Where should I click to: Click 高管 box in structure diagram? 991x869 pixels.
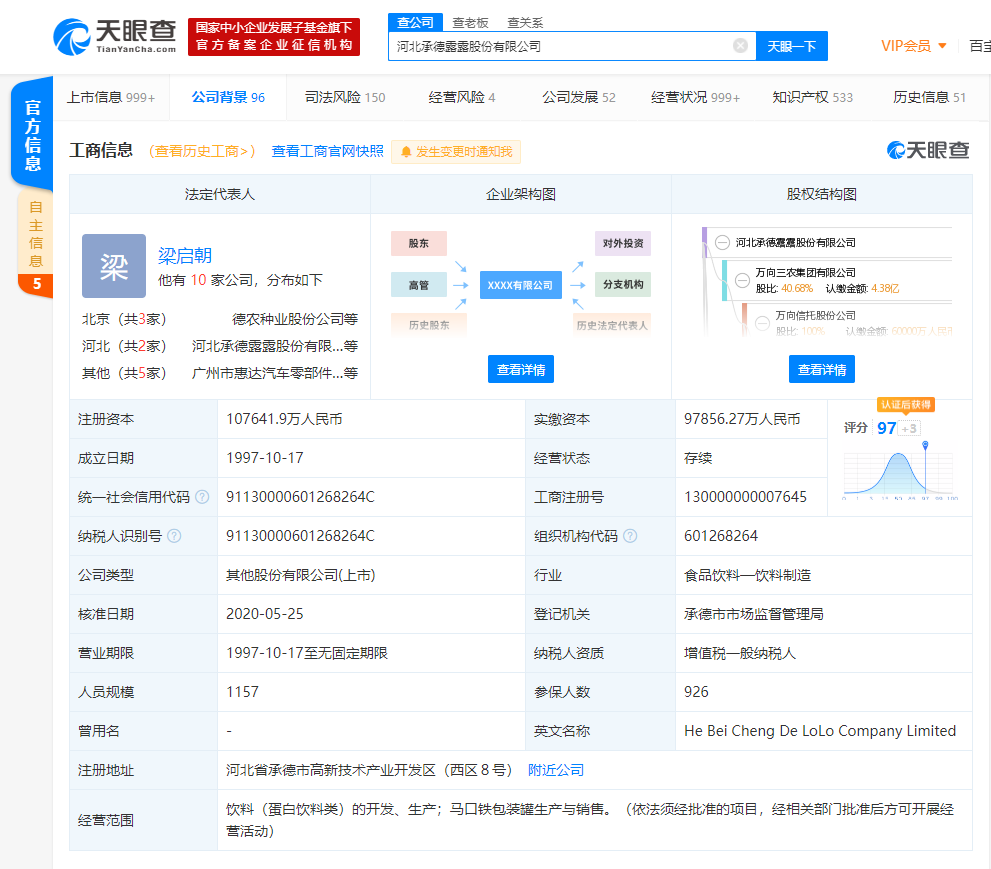click(x=418, y=285)
